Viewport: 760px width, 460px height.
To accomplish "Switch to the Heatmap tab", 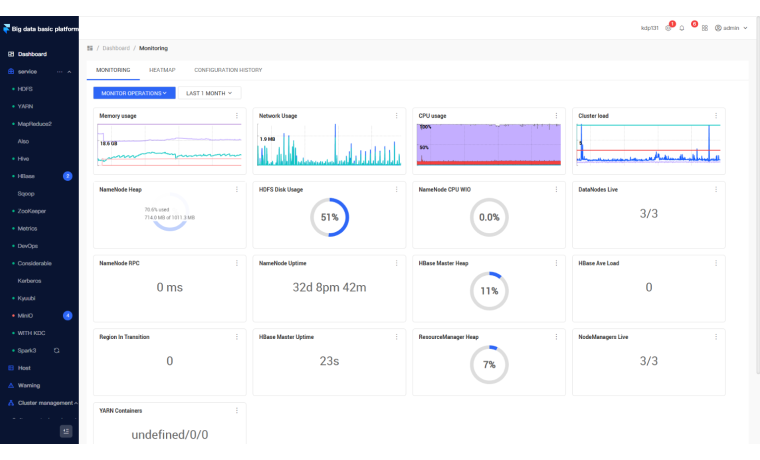I will [162, 70].
